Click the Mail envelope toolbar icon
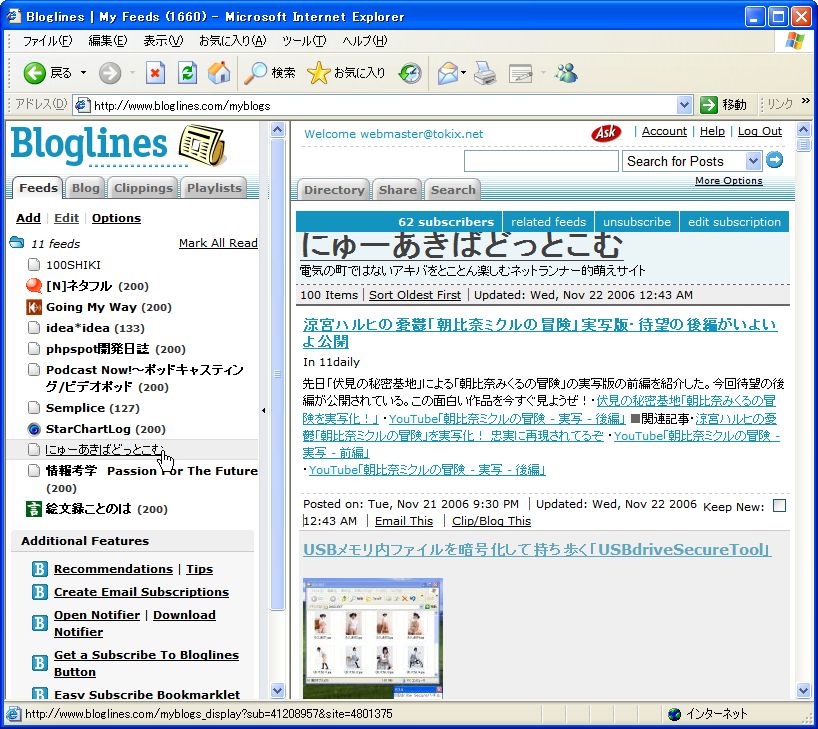Screen dimensions: 818x729 (x=448, y=73)
